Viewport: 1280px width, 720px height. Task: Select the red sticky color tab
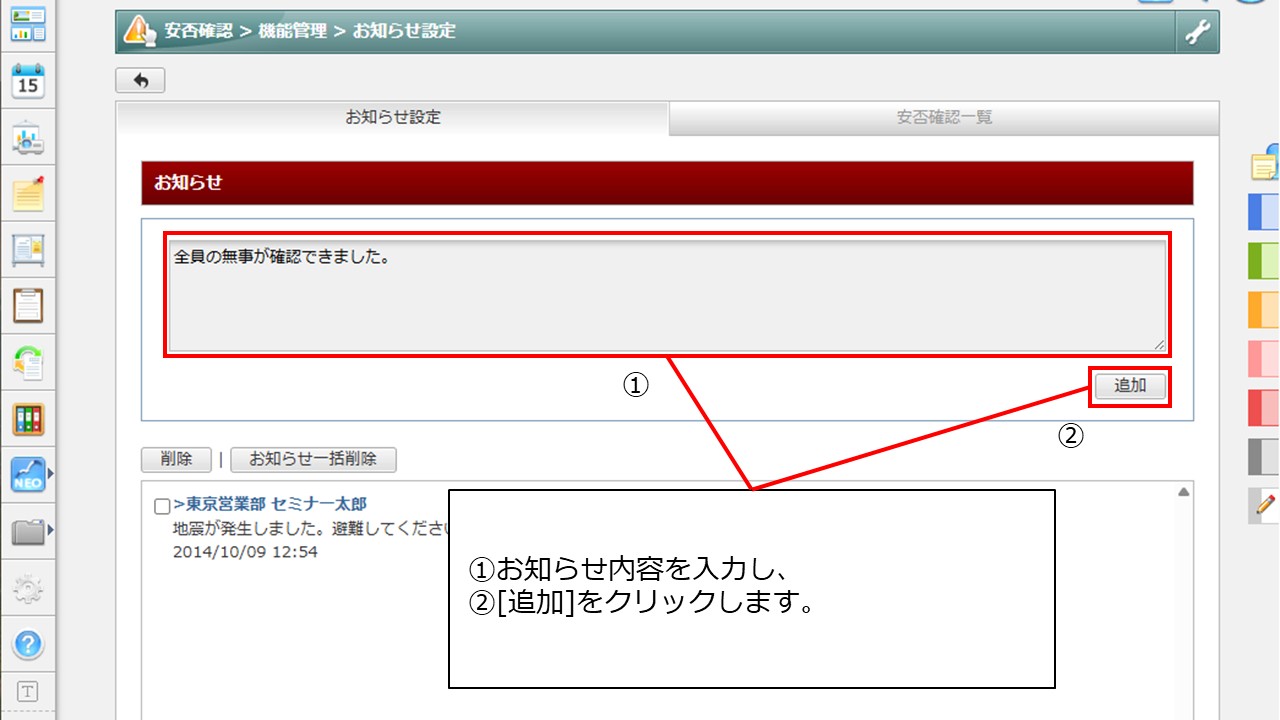pyautogui.click(x=1264, y=407)
